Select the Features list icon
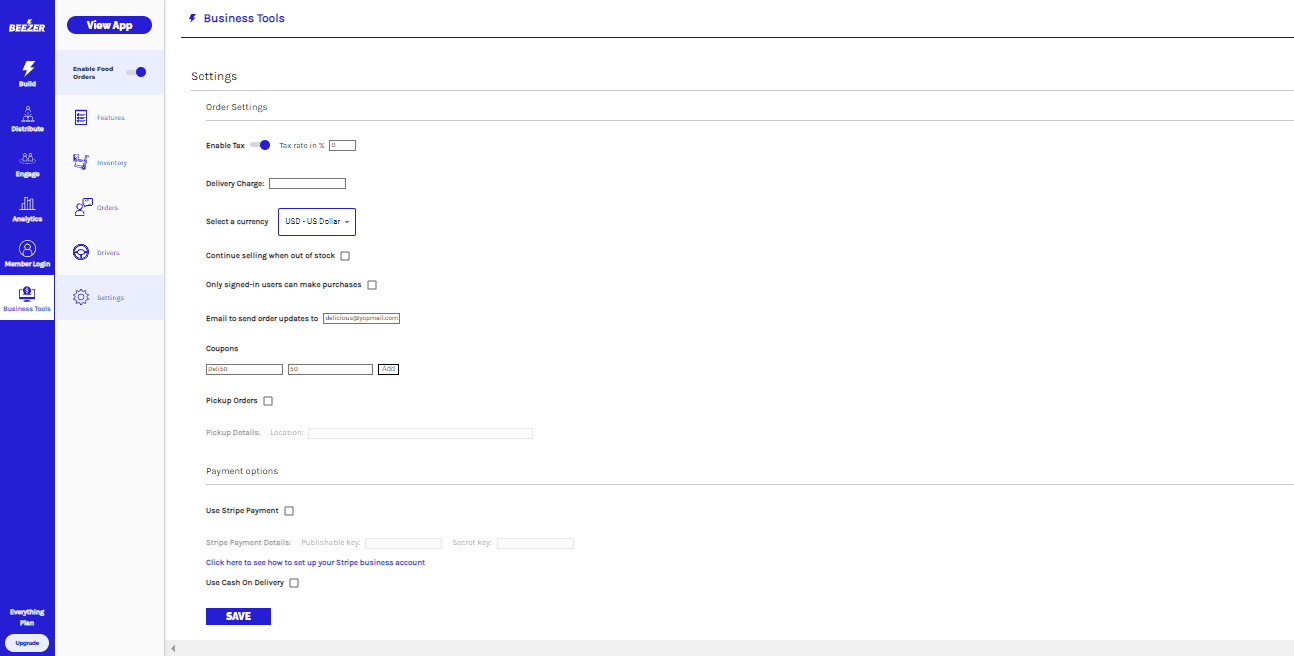1294x656 pixels. [x=82, y=118]
